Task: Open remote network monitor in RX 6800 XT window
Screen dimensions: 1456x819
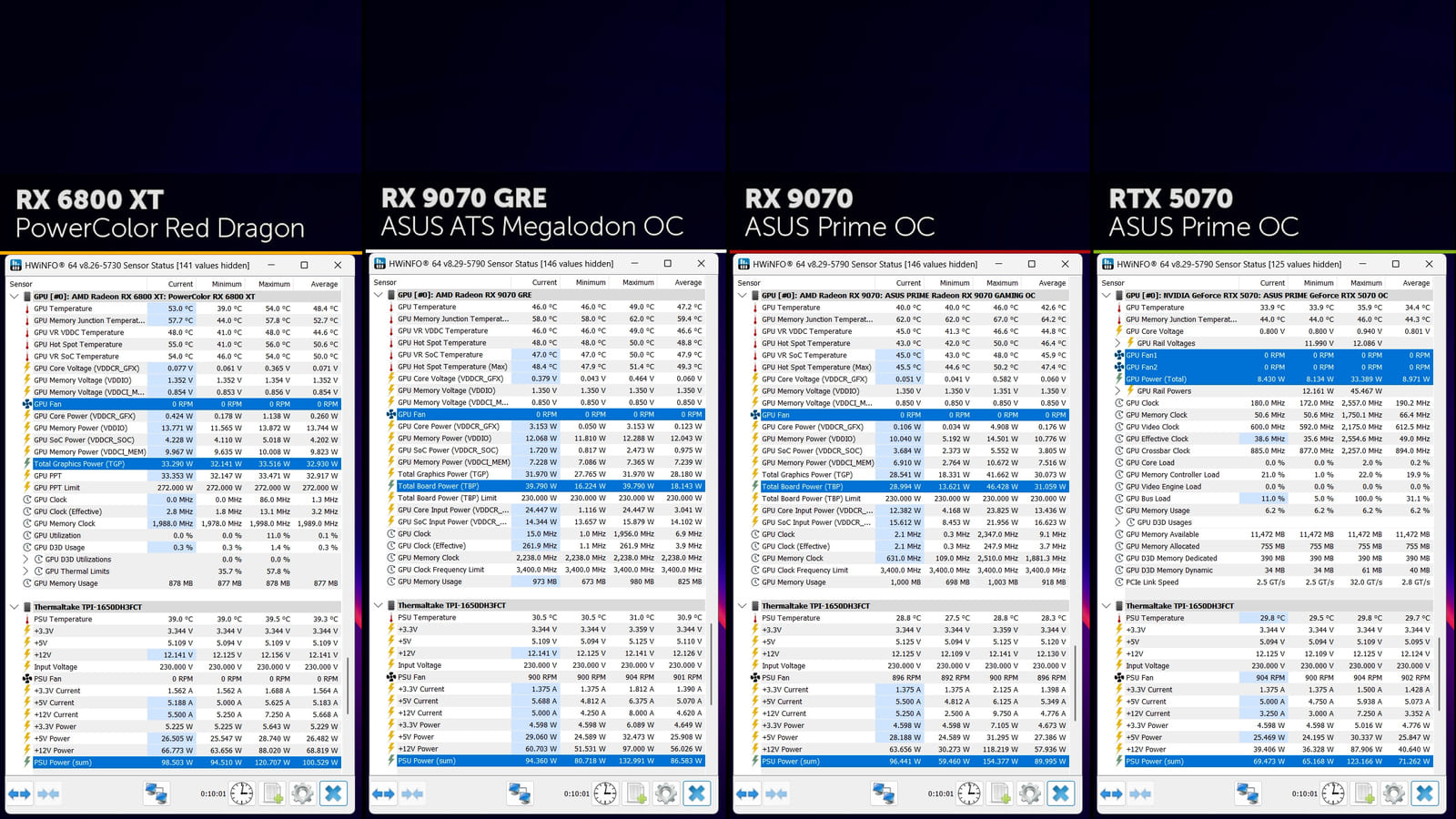Action: (156, 794)
